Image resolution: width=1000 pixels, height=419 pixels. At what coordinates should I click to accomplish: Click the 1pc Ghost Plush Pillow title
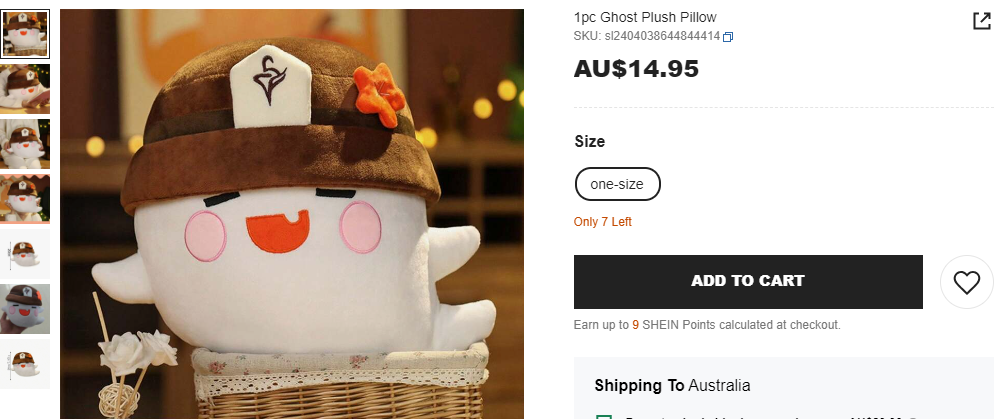(x=645, y=17)
